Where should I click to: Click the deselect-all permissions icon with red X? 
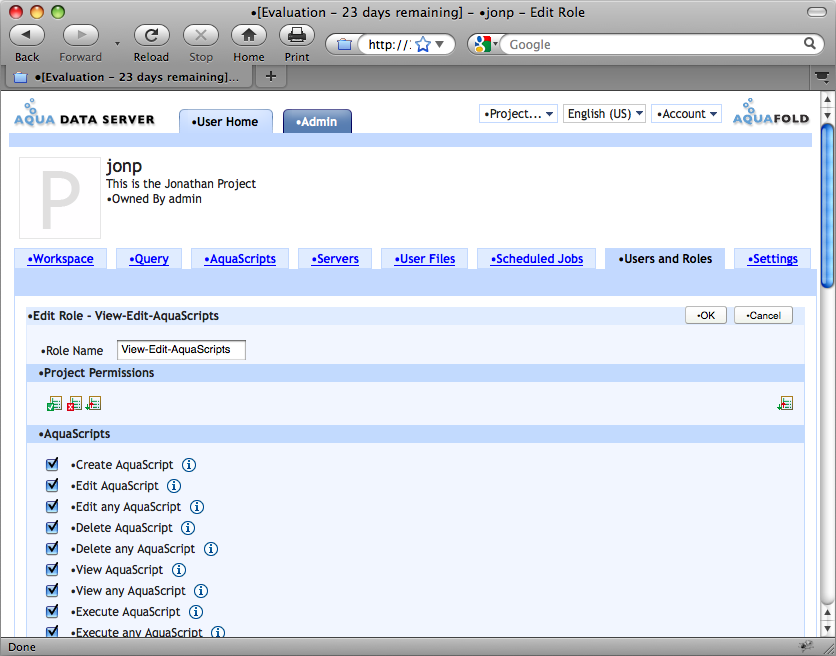(74, 404)
